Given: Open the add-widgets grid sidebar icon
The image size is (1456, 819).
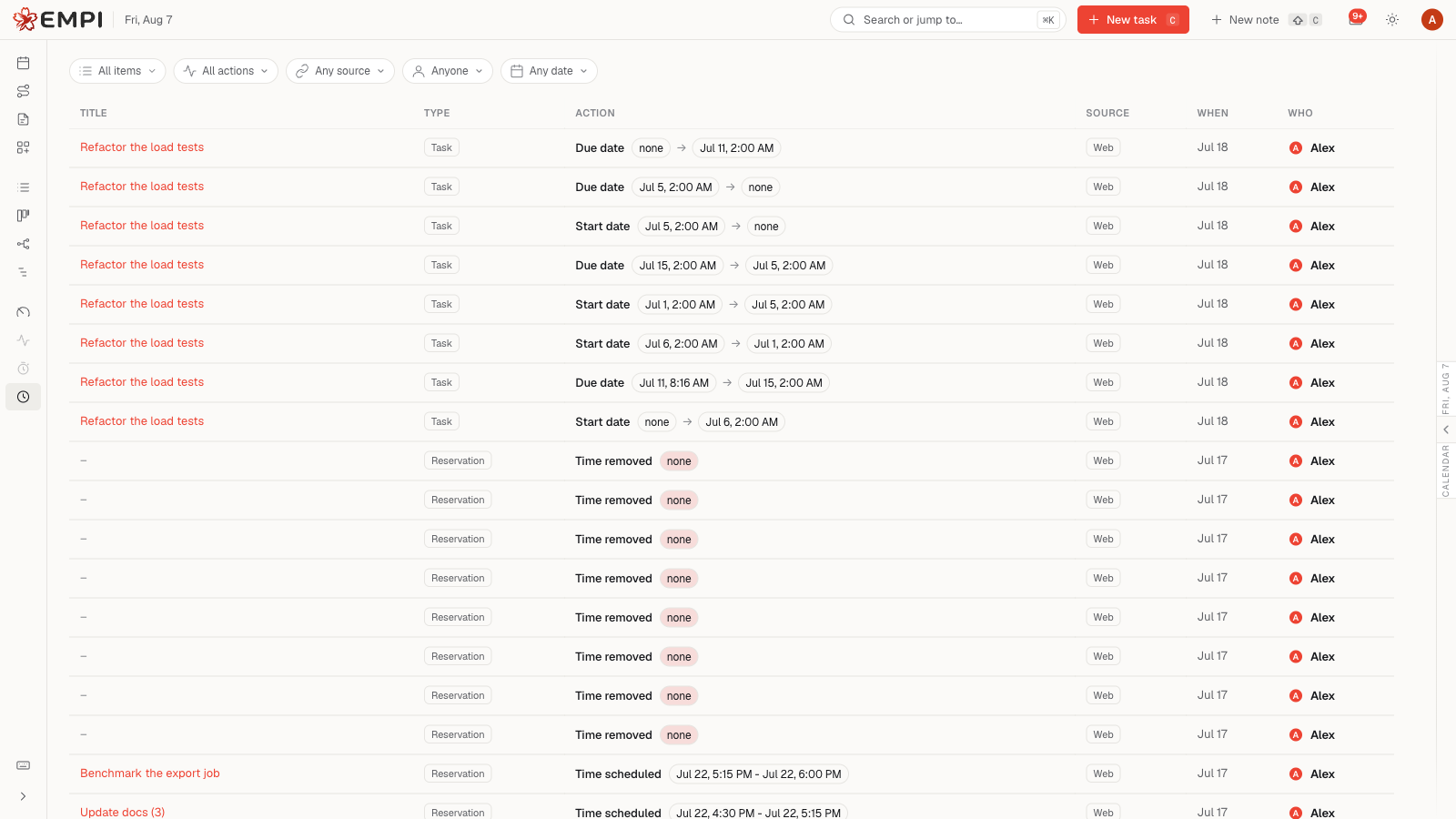Looking at the screenshot, I should (x=24, y=147).
